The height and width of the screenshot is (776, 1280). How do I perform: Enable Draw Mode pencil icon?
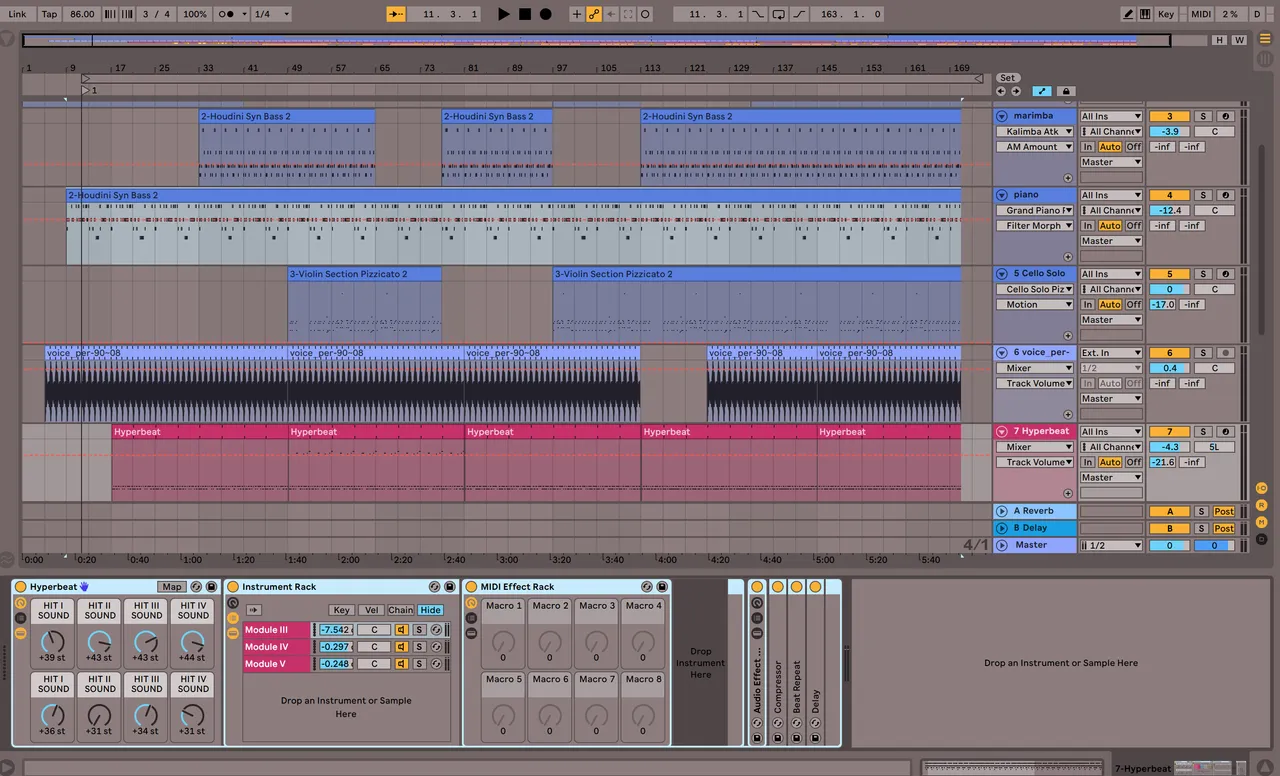click(x=1129, y=14)
